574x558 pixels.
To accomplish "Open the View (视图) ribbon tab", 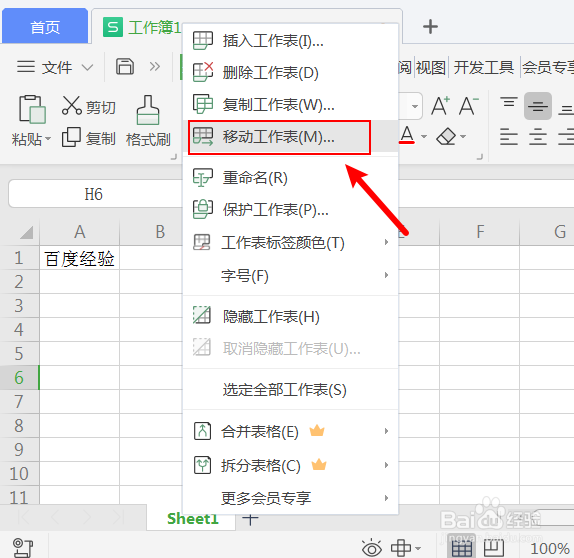I will click(x=431, y=67).
